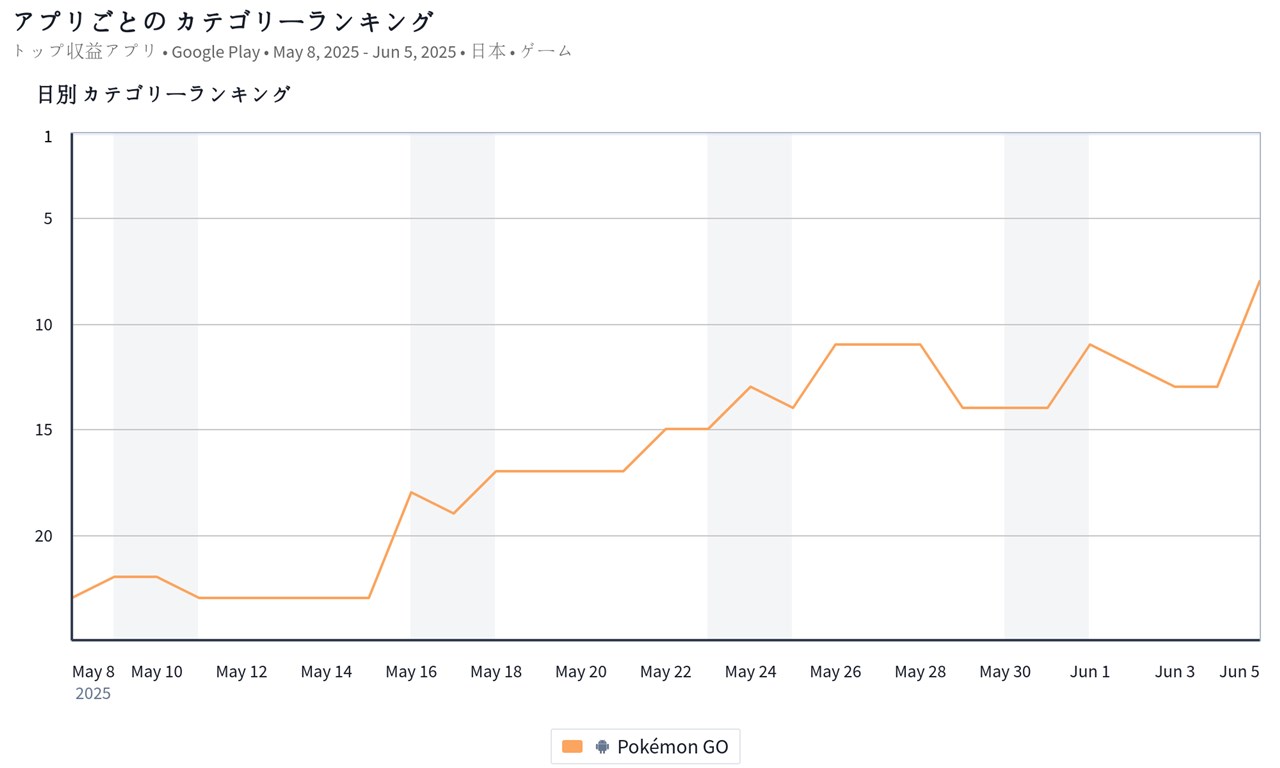Click the May 8 date label
The width and height of the screenshot is (1280, 768).
click(93, 672)
